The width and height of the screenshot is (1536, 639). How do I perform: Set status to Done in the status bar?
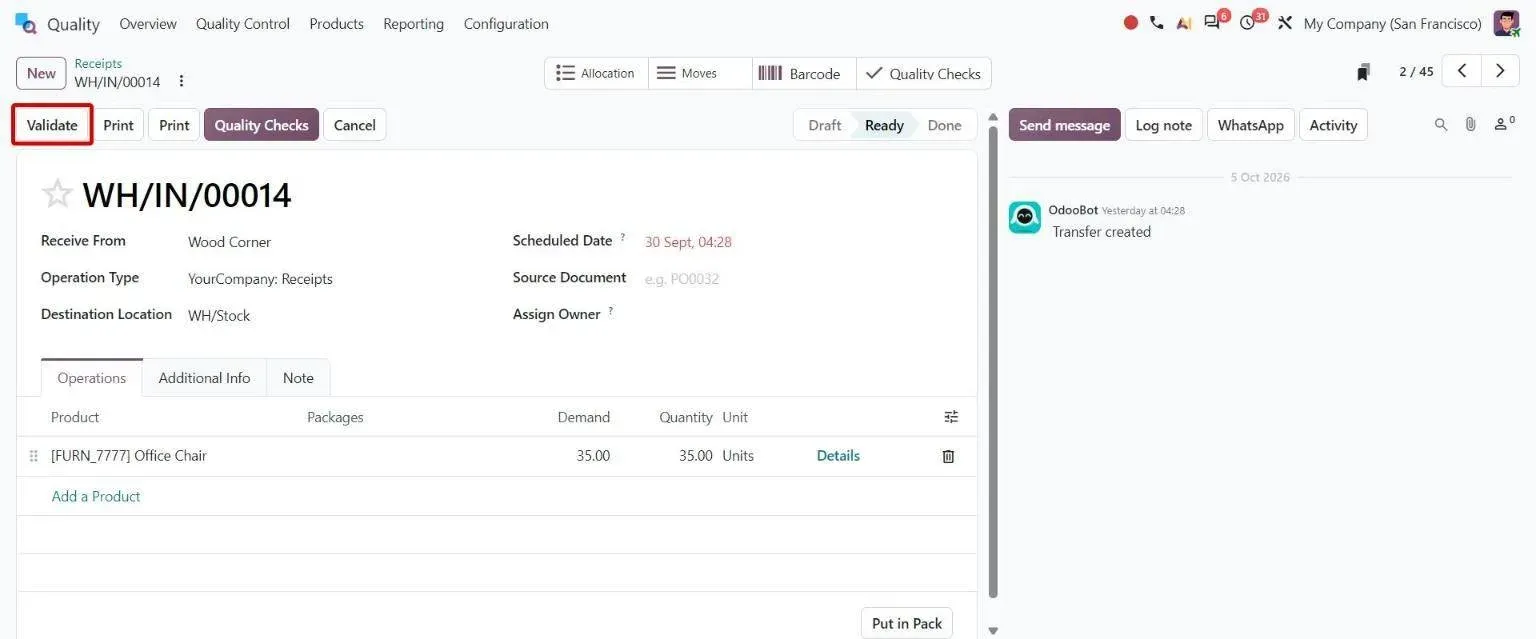(944, 125)
